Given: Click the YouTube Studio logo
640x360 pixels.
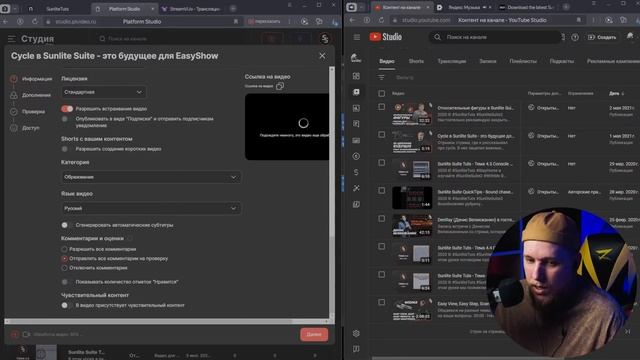Looking at the screenshot, I should [386, 37].
